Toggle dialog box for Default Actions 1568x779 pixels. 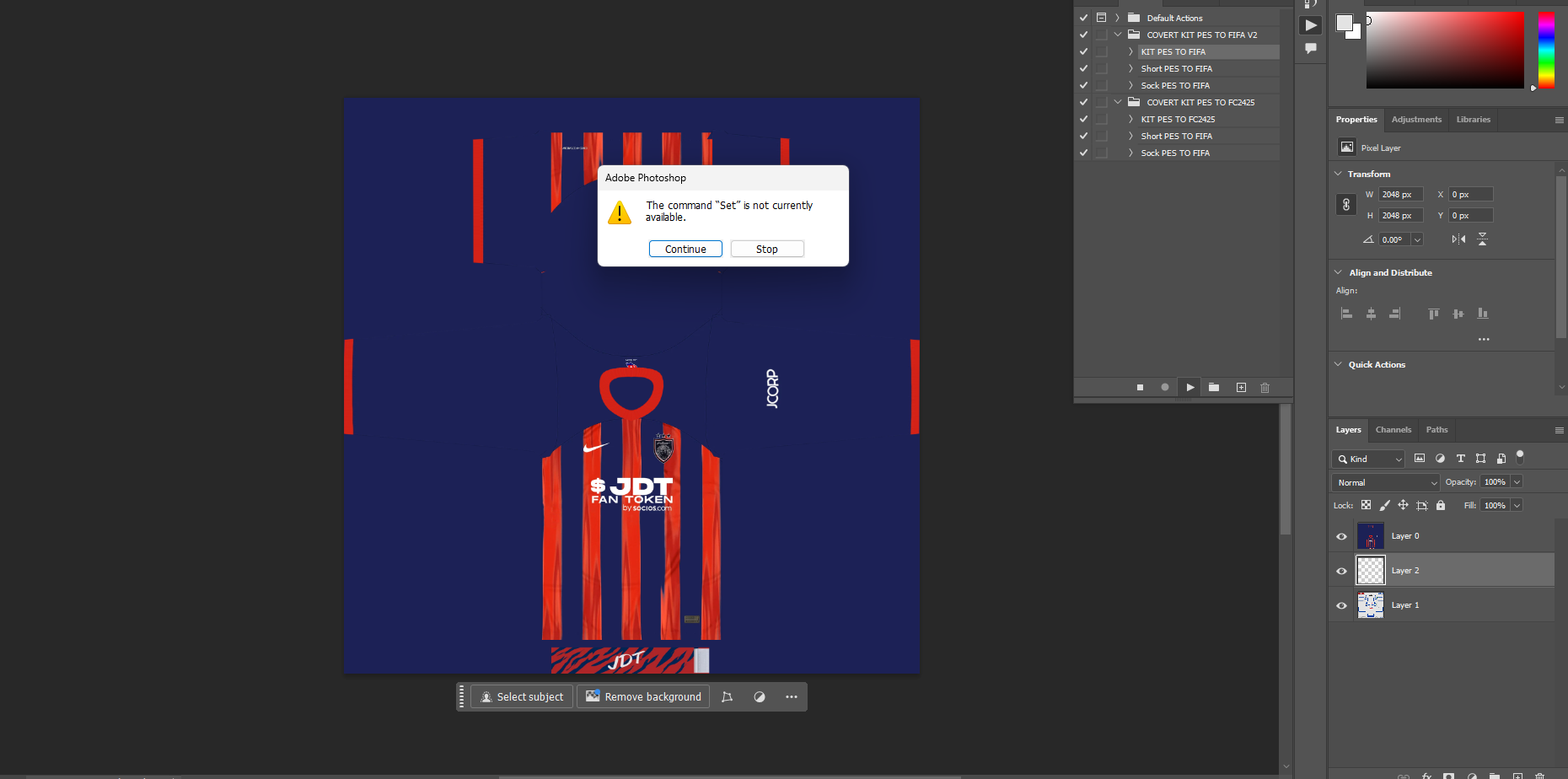(x=1101, y=18)
